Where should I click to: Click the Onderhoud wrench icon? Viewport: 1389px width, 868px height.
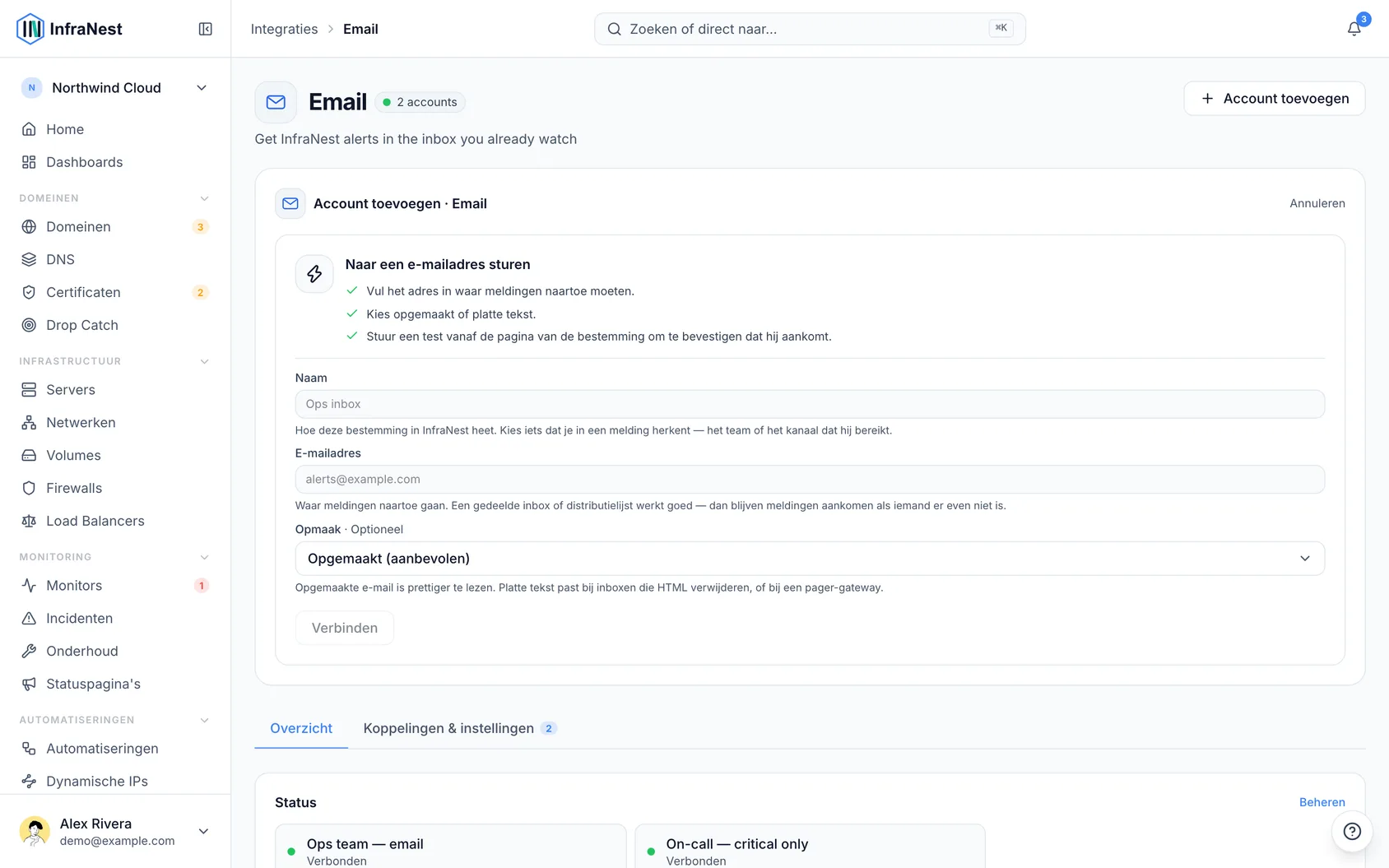[29, 651]
